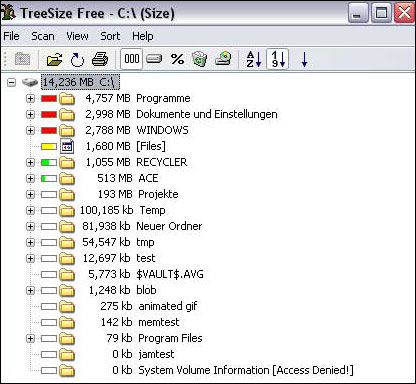Collapse the C:\ root node
Viewport: 416px width, 384px height.
(x=11, y=82)
